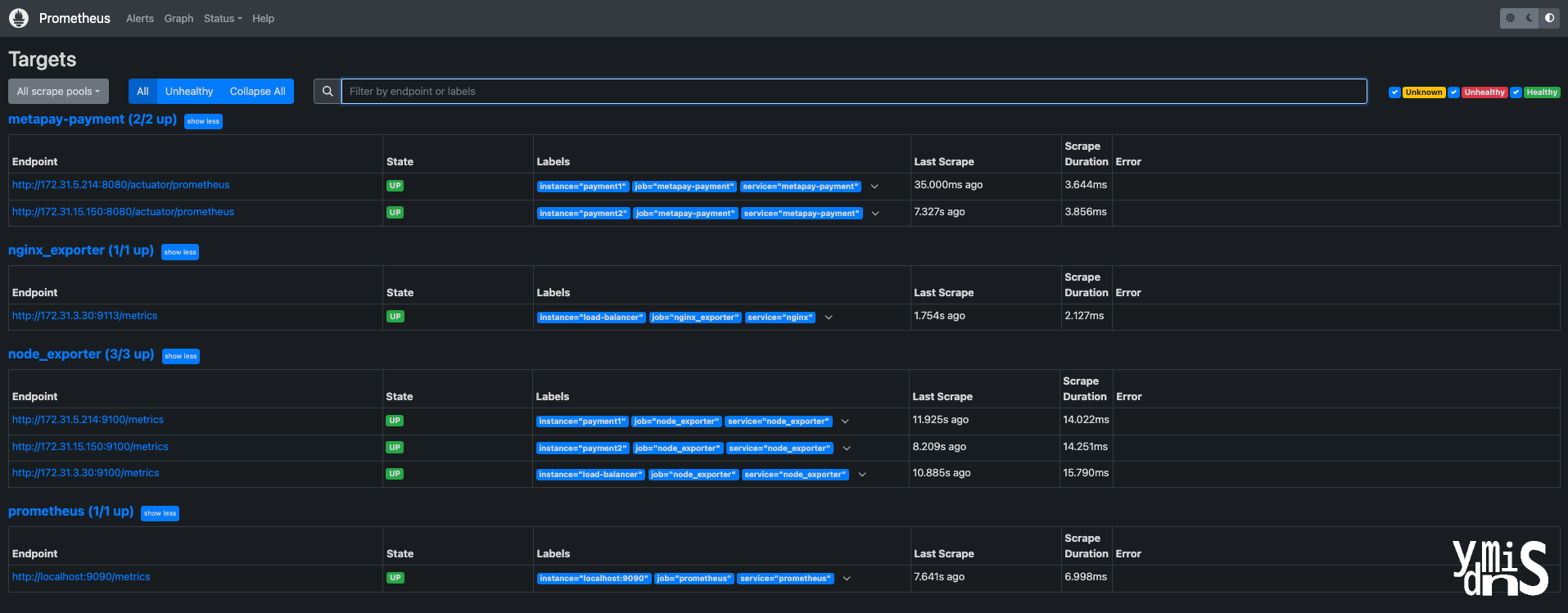This screenshot has width=1568, height=613.
Task: Expand labels for nginx_exporter load-balancer row
Action: pyautogui.click(x=829, y=318)
